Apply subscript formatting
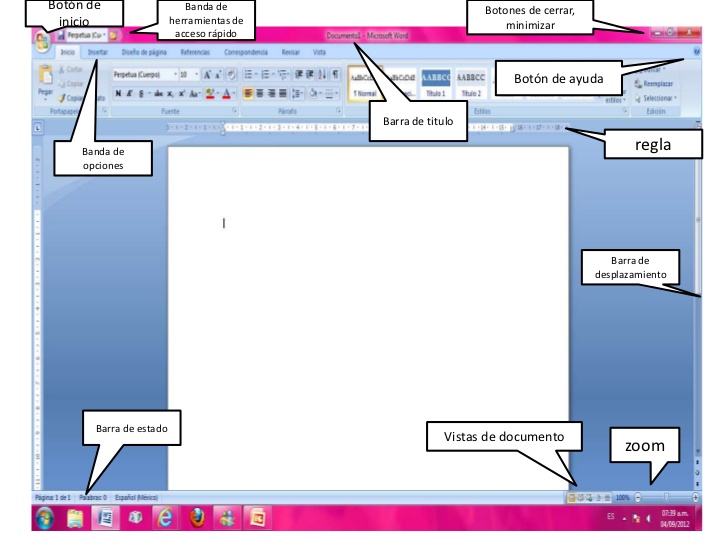The height and width of the screenshot is (546, 728). click(170, 93)
